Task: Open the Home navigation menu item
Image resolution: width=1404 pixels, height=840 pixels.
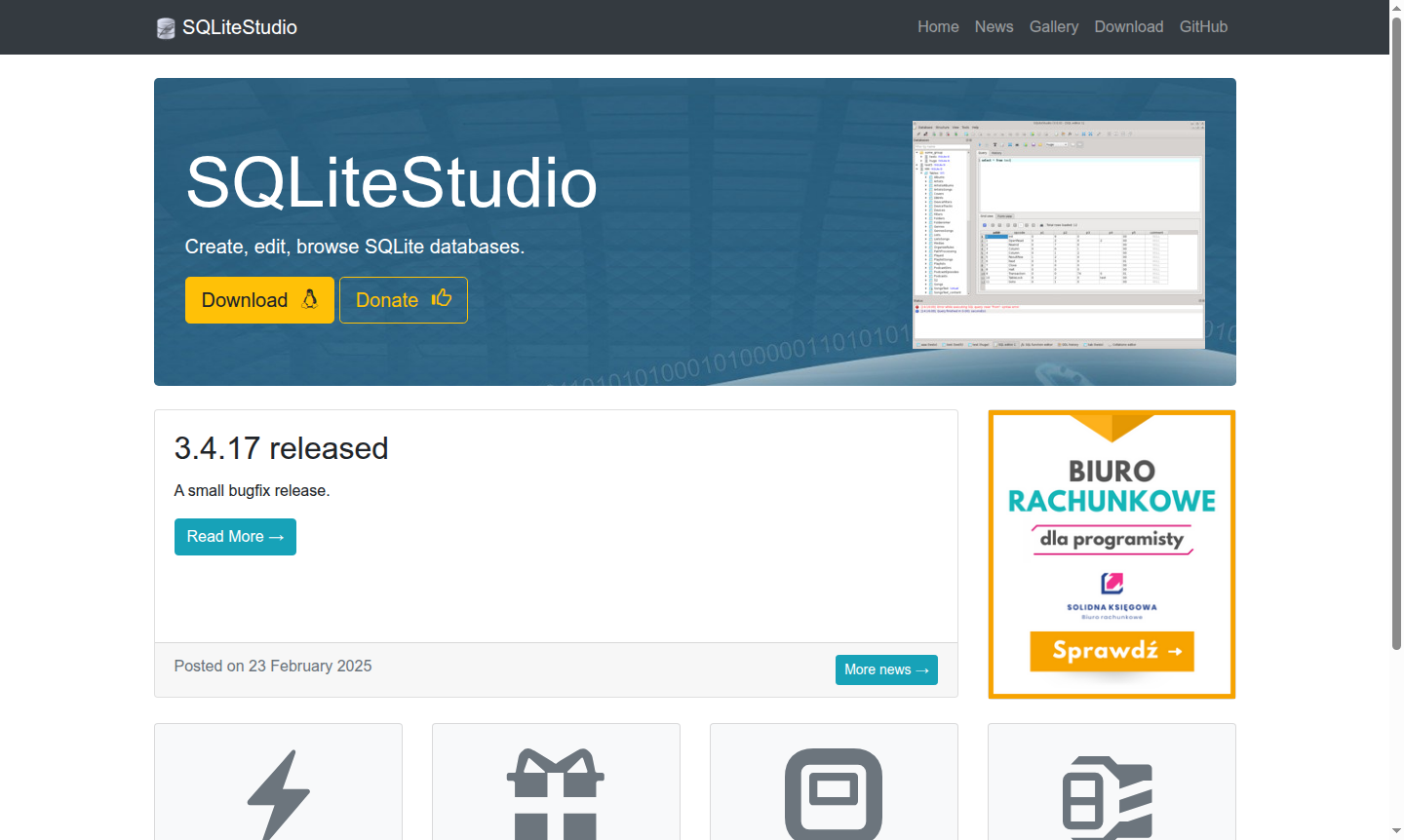Action: coord(937,26)
